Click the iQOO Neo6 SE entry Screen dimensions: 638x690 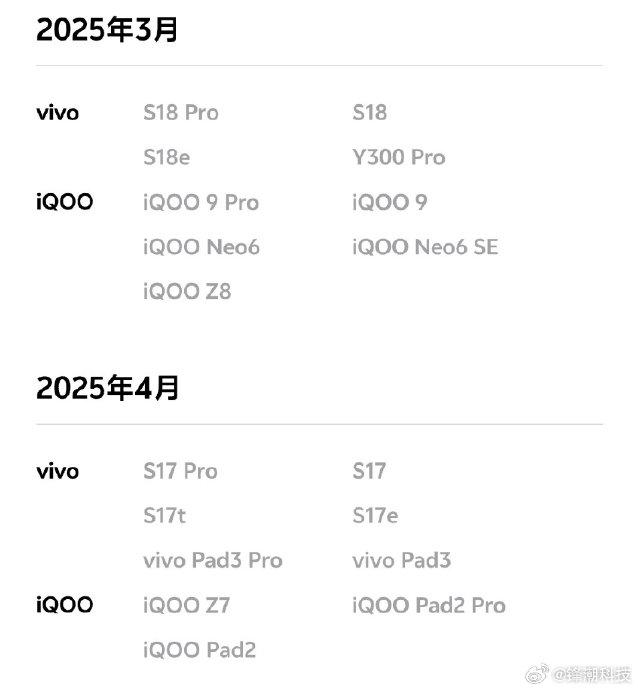[x=425, y=247]
